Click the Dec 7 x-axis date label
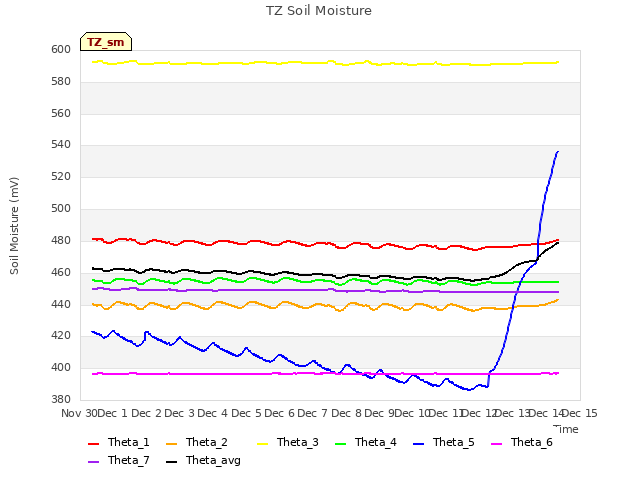The height and width of the screenshot is (480, 640). pyautogui.click(x=313, y=413)
